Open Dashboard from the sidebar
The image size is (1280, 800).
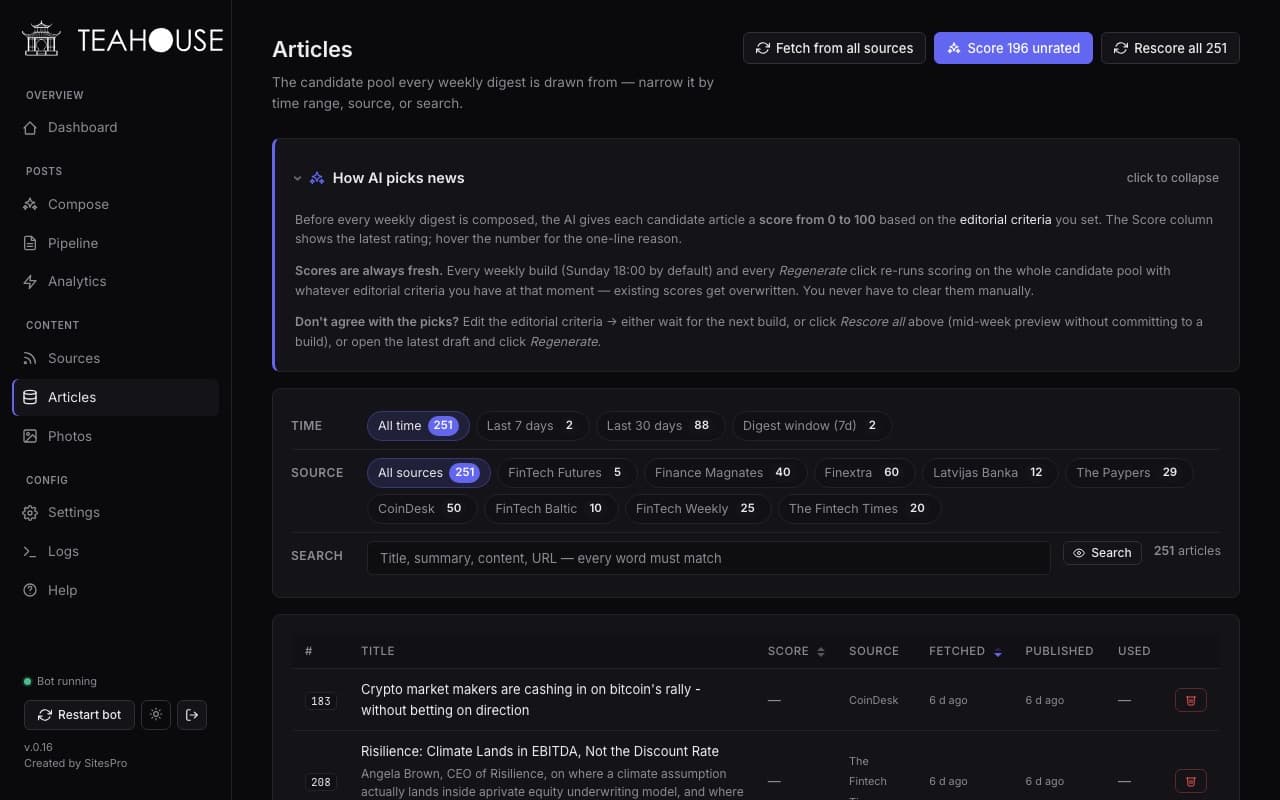pyautogui.click(x=116, y=127)
